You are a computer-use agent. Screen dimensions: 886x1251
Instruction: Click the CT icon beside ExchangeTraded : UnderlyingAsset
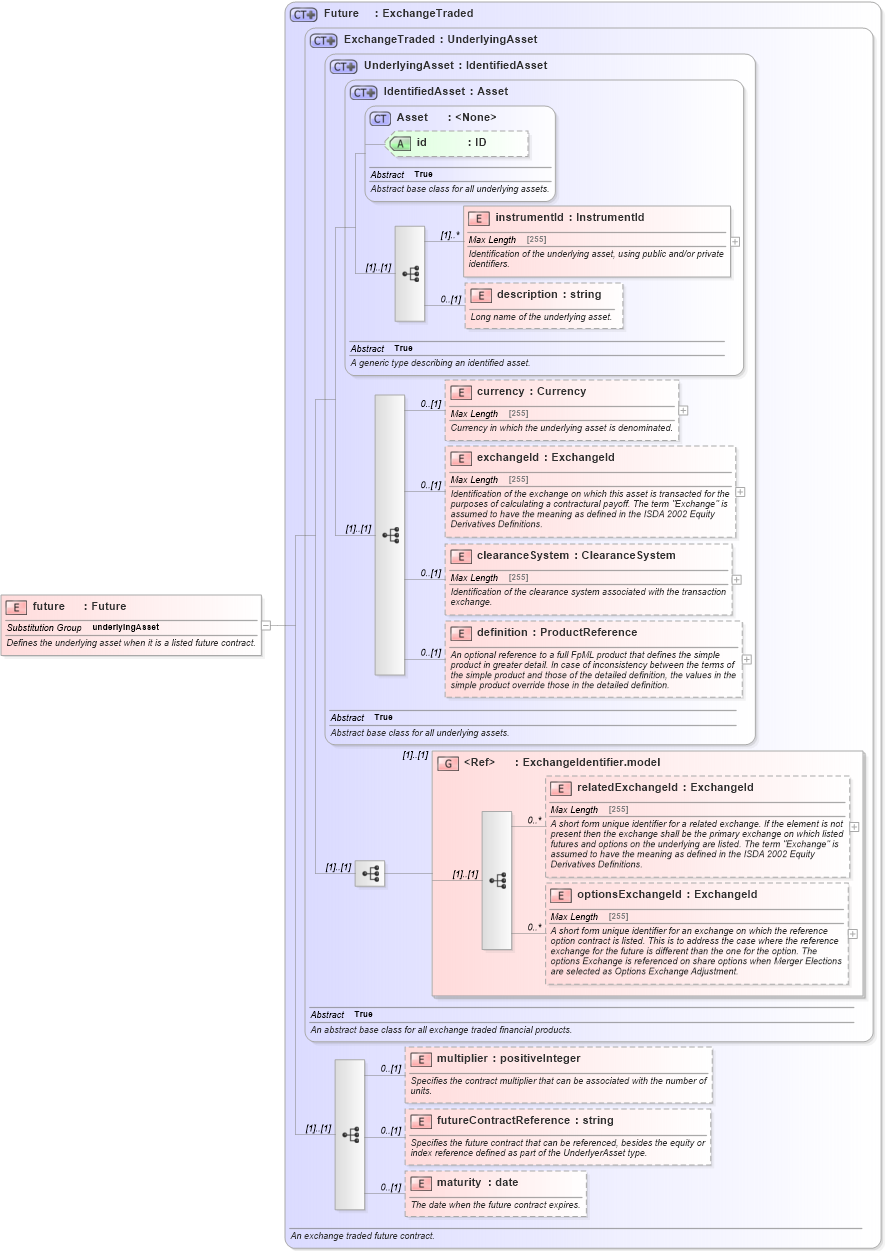click(x=323, y=41)
